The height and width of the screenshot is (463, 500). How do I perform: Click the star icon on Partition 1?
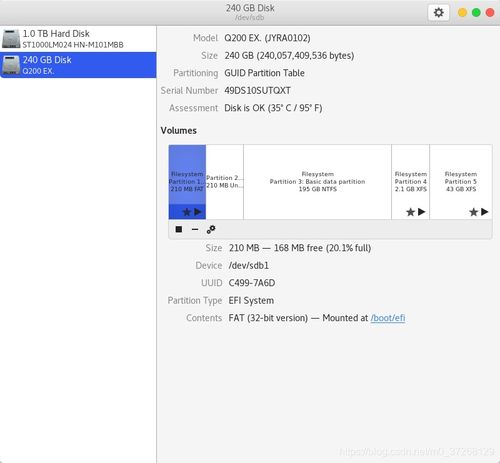[187, 212]
